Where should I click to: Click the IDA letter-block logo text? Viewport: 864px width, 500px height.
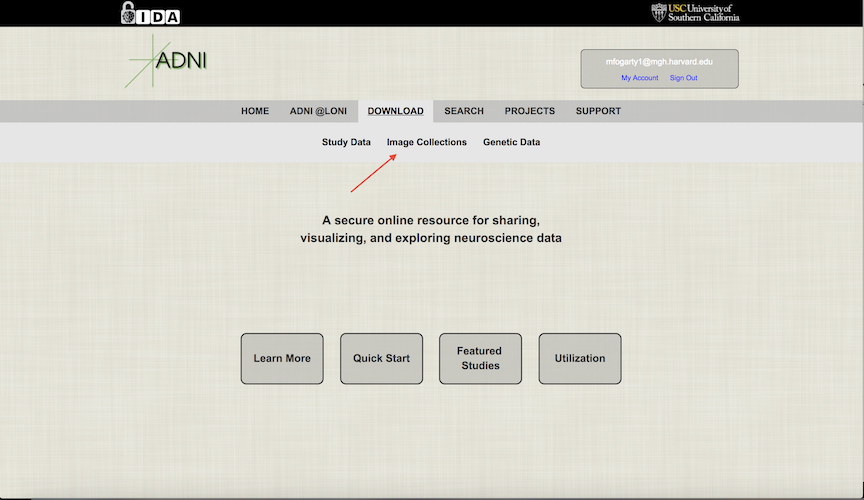click(158, 14)
